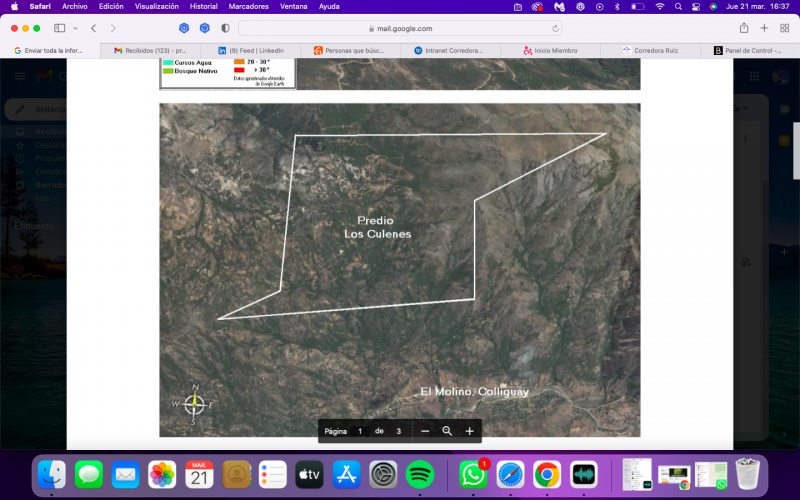
Task: Open the Marcadores menu
Action: [248, 7]
